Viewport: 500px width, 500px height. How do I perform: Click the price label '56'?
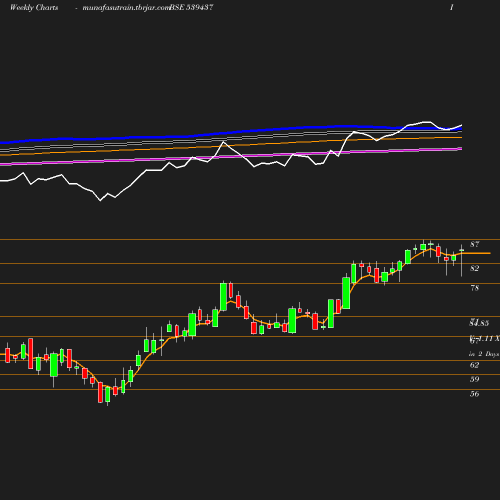tap(475, 394)
